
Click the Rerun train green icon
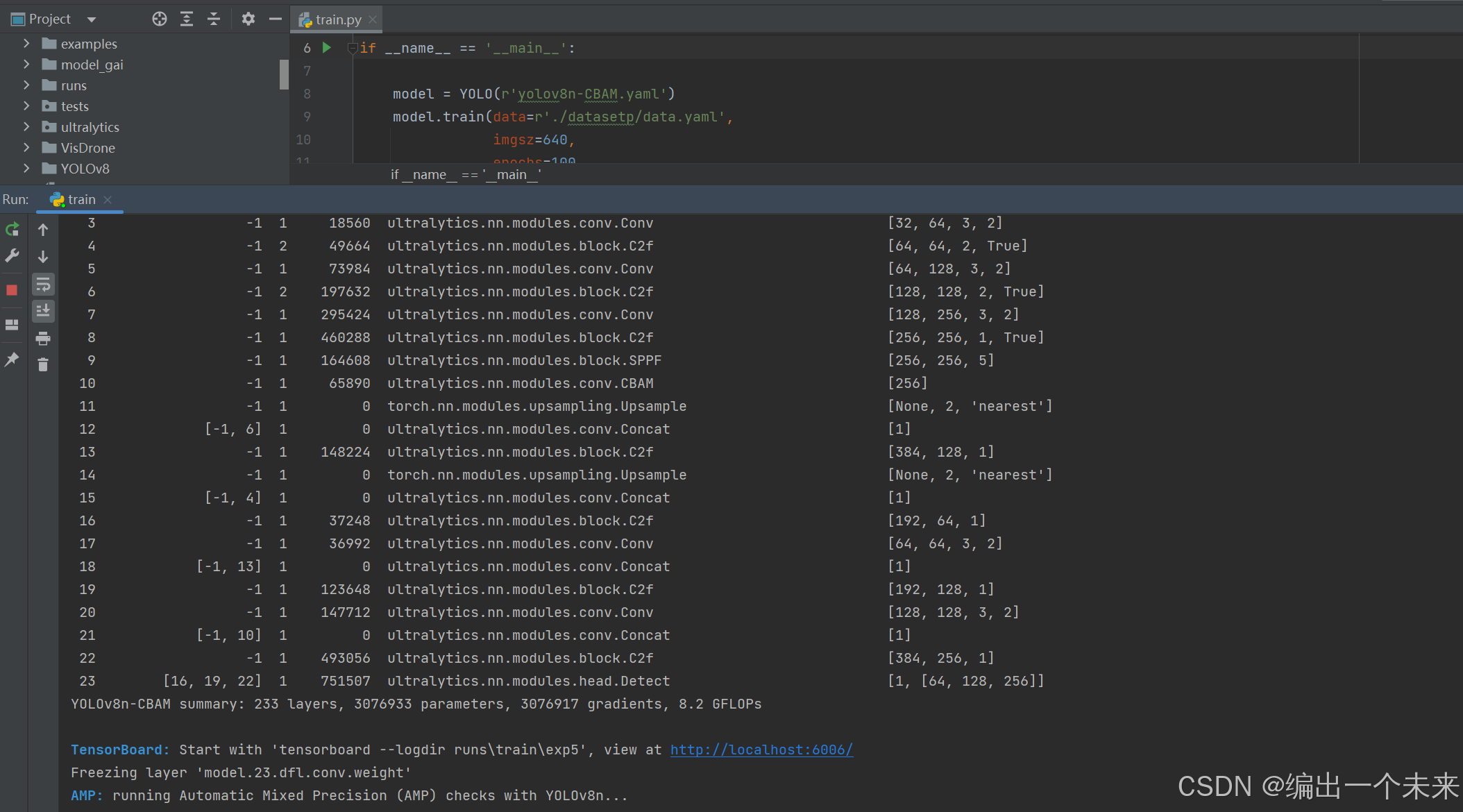pyautogui.click(x=12, y=230)
